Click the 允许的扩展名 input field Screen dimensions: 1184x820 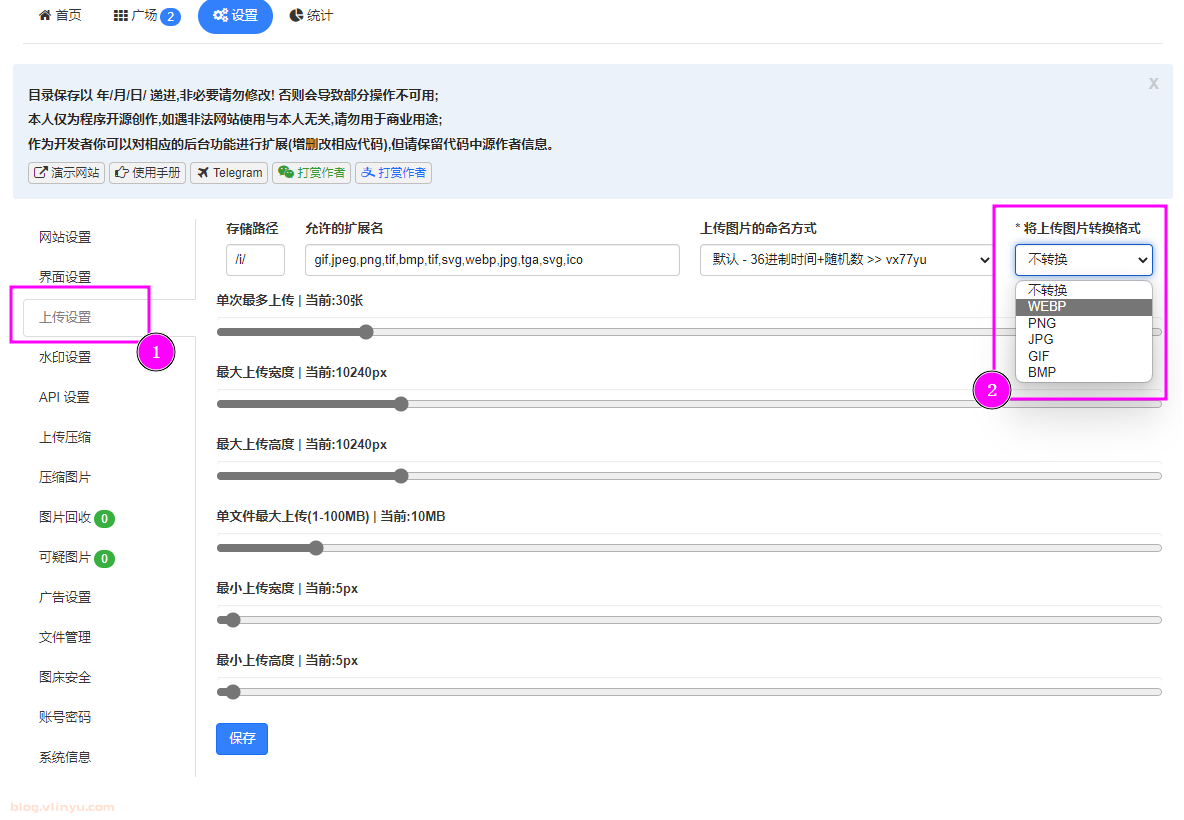click(x=492, y=260)
